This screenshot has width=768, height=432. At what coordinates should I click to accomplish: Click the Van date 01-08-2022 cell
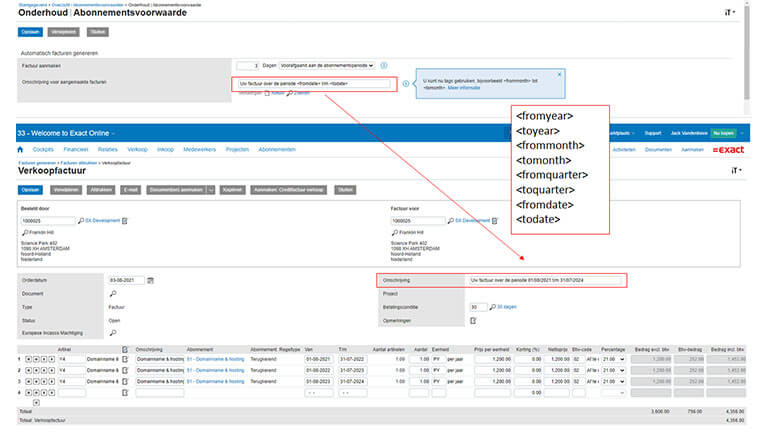319,371
